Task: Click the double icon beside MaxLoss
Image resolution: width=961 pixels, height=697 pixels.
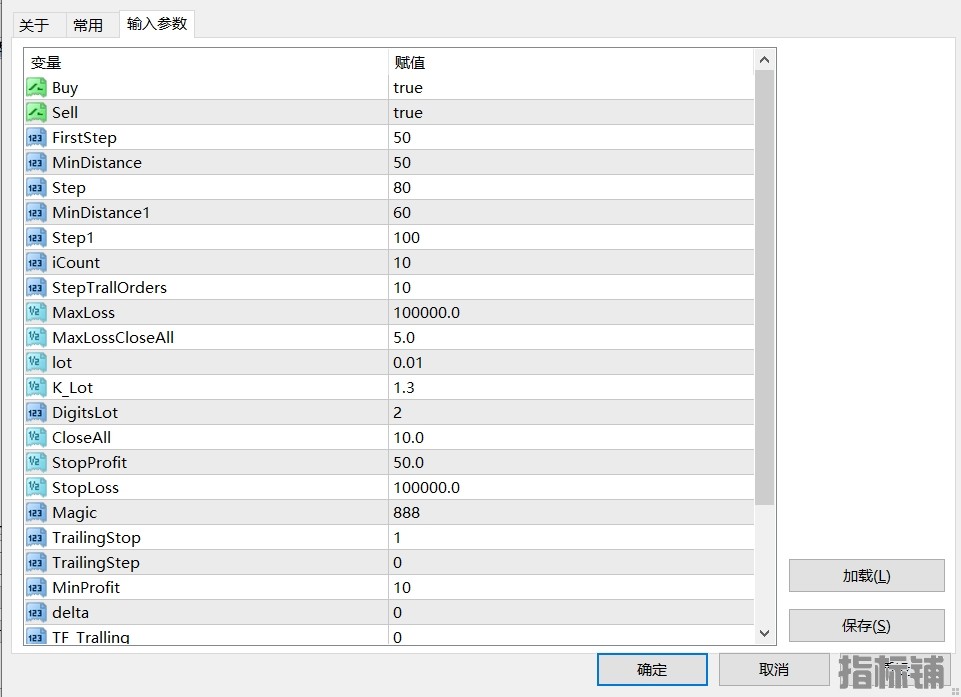Action: point(36,313)
